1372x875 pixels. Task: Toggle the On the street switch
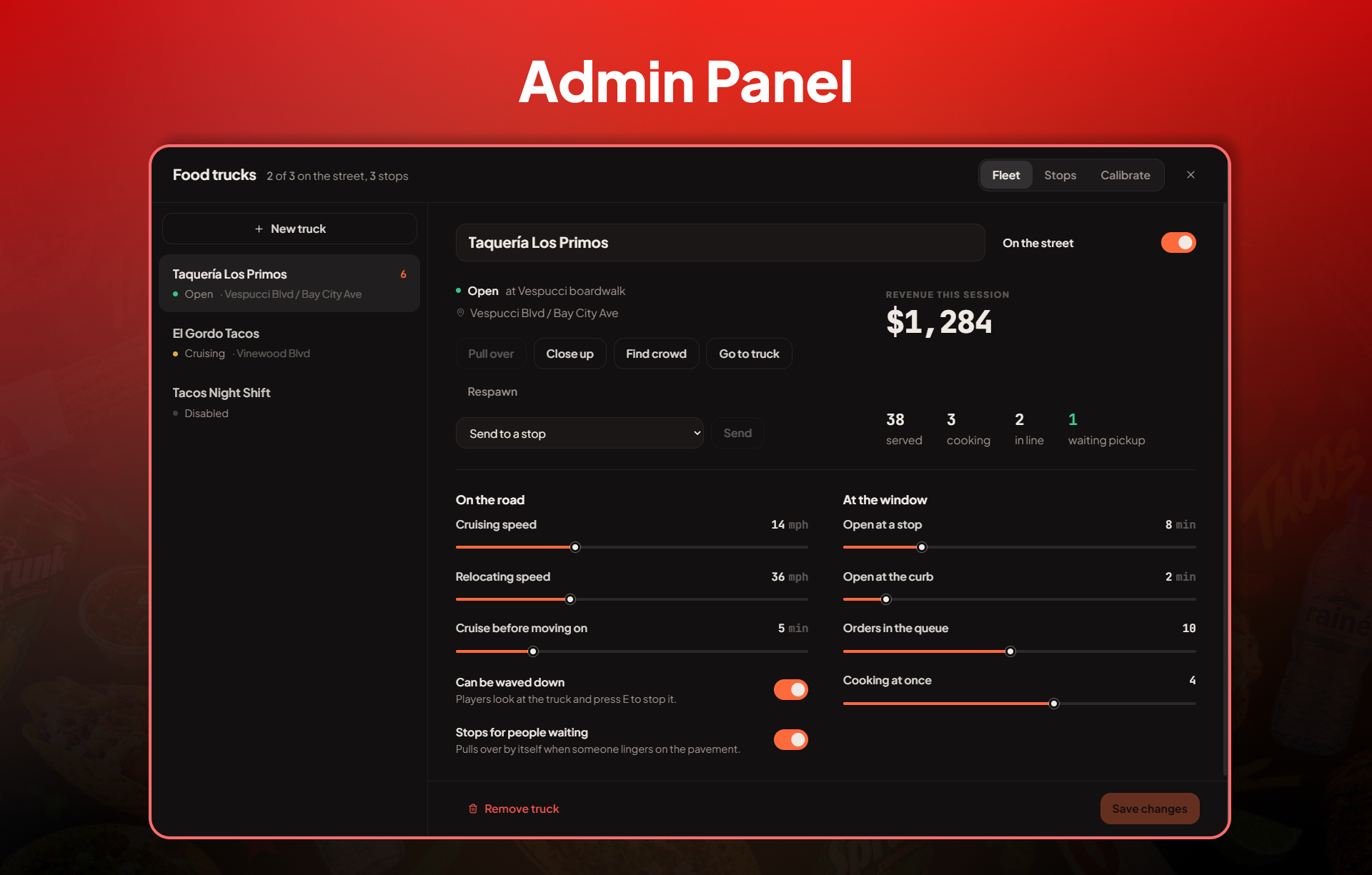[x=1178, y=243]
